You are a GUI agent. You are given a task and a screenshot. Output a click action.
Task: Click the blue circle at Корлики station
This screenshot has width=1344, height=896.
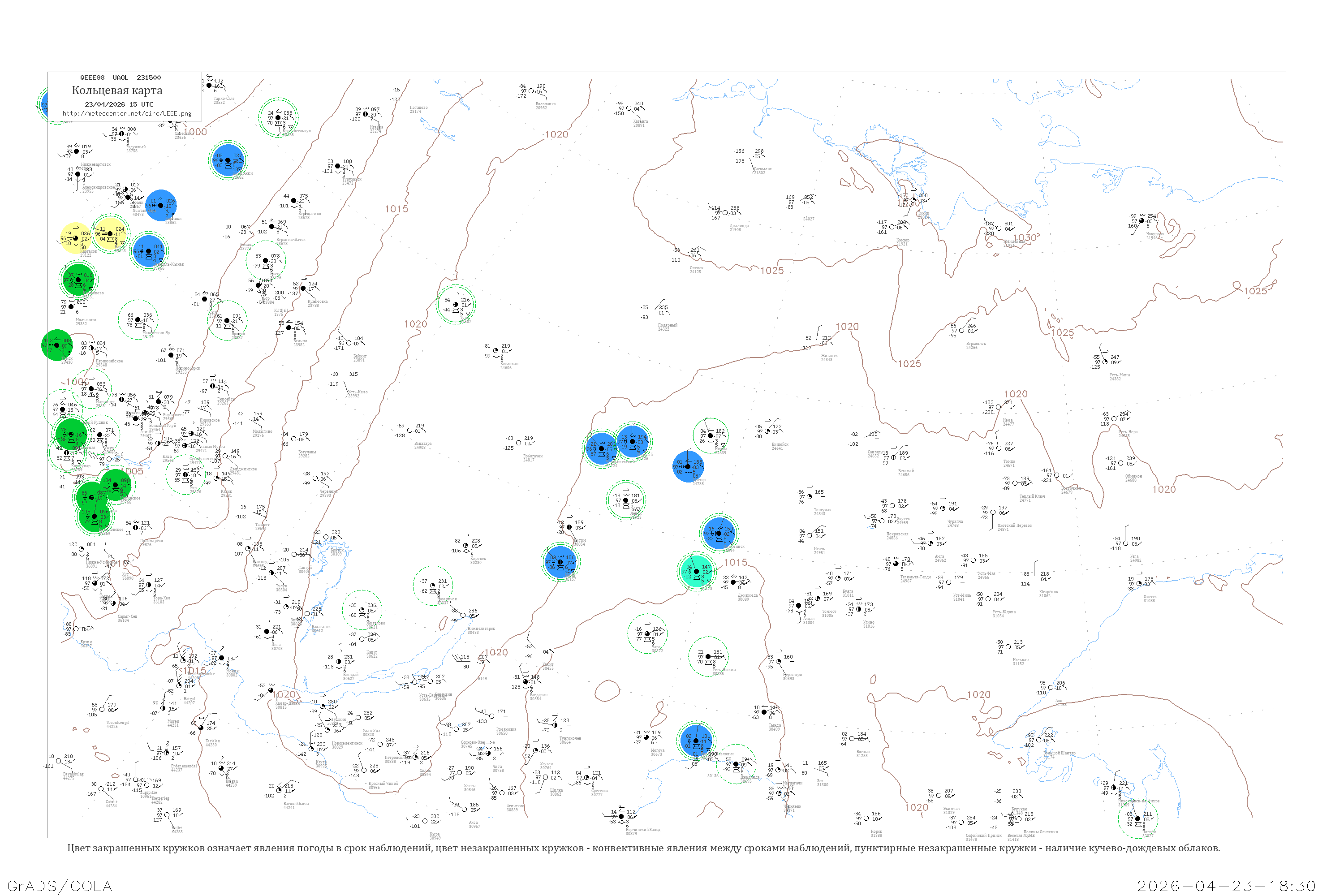click(x=160, y=205)
